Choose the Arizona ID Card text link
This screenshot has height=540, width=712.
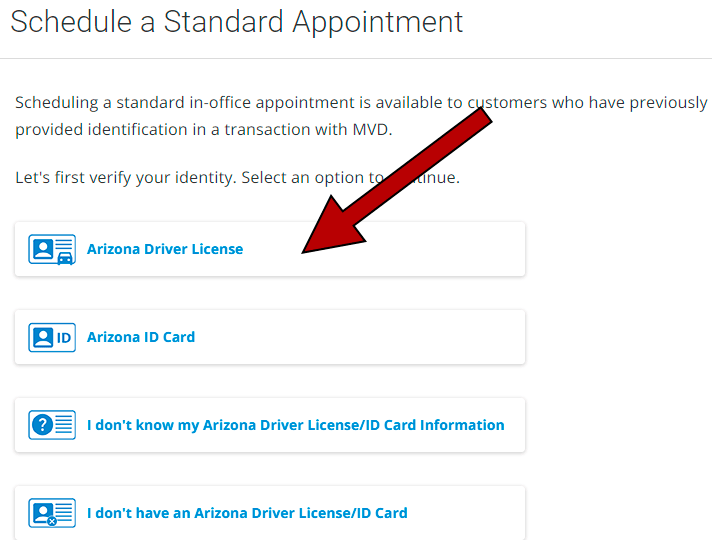[x=141, y=337]
